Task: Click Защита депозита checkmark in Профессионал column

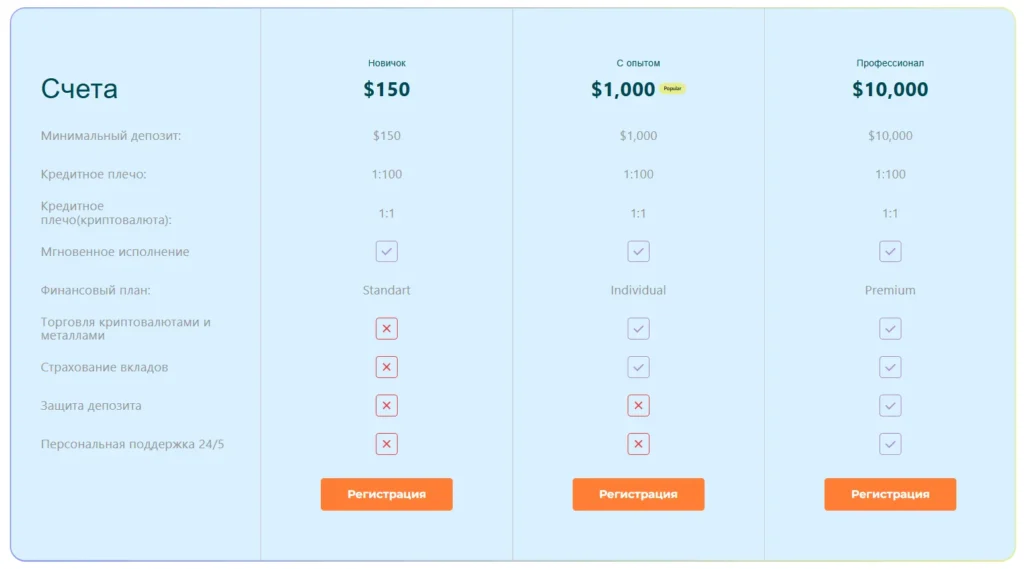Action: click(x=890, y=405)
